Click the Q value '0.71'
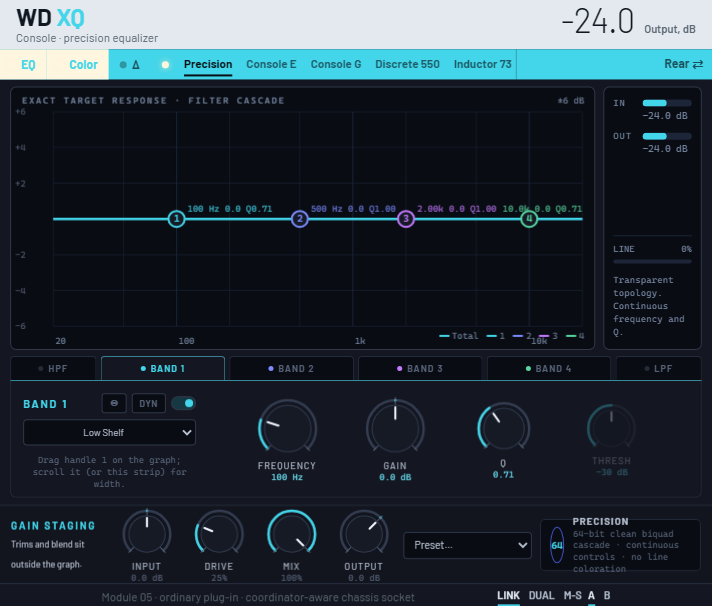712x606 pixels. pos(503,475)
